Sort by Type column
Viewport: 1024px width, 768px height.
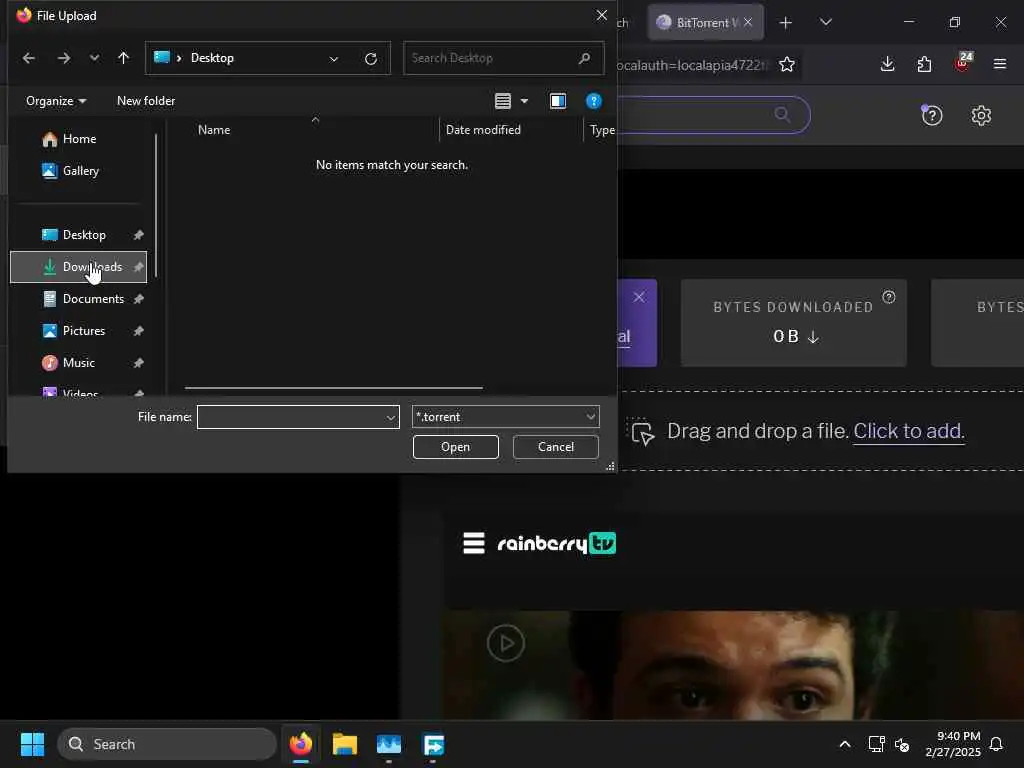click(602, 130)
